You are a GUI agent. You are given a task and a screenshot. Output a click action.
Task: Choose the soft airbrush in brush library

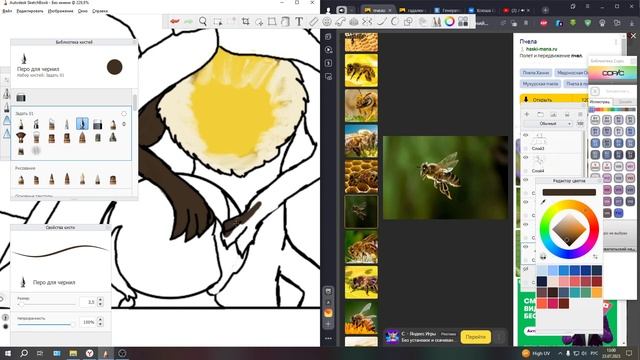point(36,151)
